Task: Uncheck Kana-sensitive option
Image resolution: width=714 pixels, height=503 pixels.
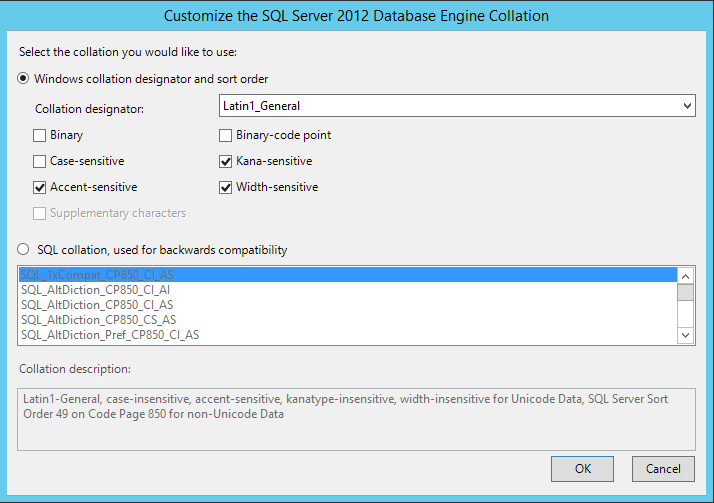Action: pyautogui.click(x=225, y=161)
